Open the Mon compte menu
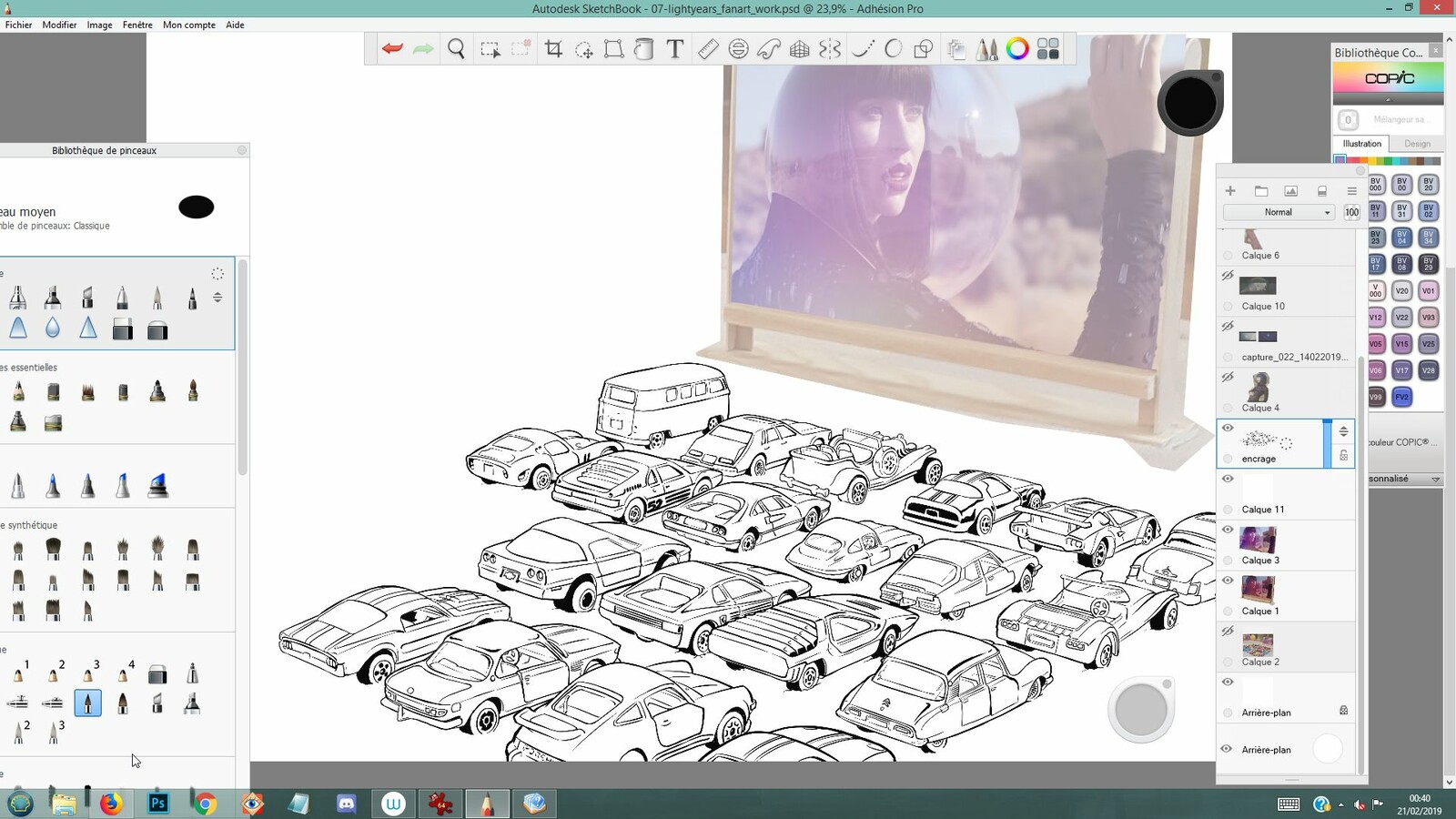The width and height of the screenshot is (1456, 819). pos(189,25)
